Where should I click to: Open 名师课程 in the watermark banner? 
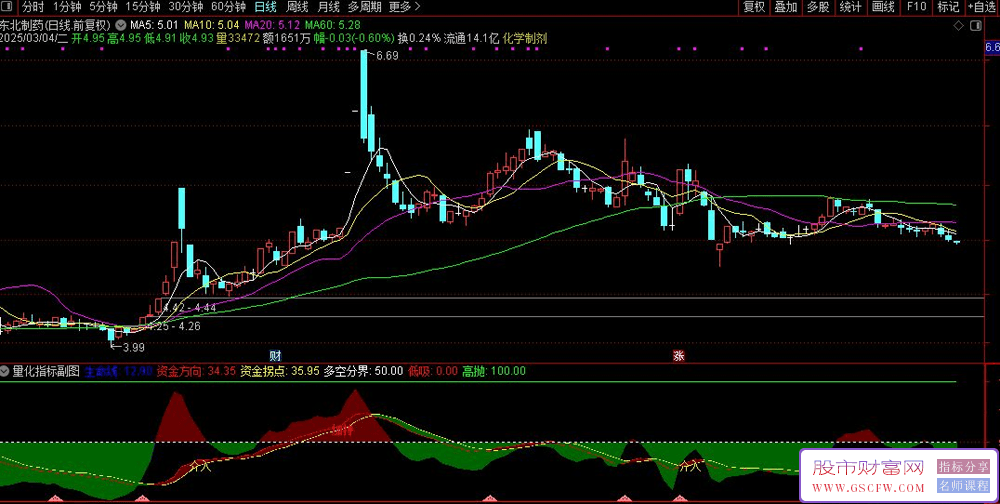963,485
